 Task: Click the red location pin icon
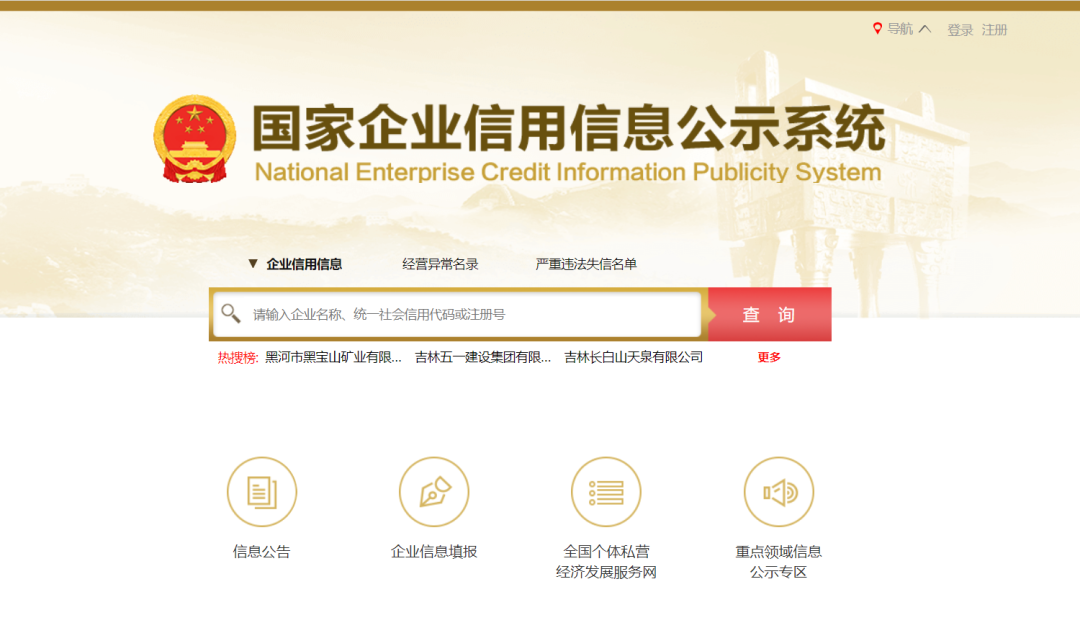point(877,28)
